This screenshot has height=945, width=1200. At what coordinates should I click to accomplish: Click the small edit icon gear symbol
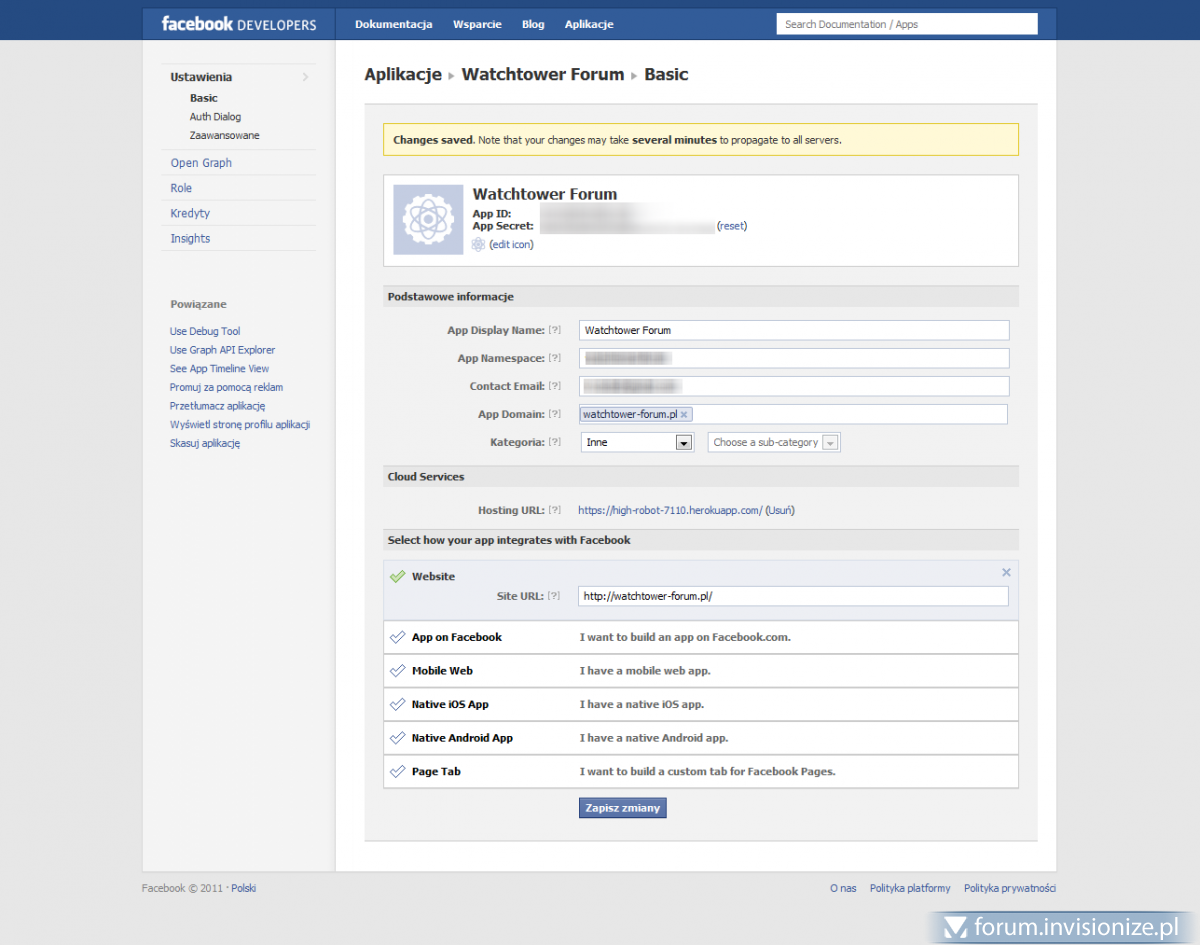[478, 245]
